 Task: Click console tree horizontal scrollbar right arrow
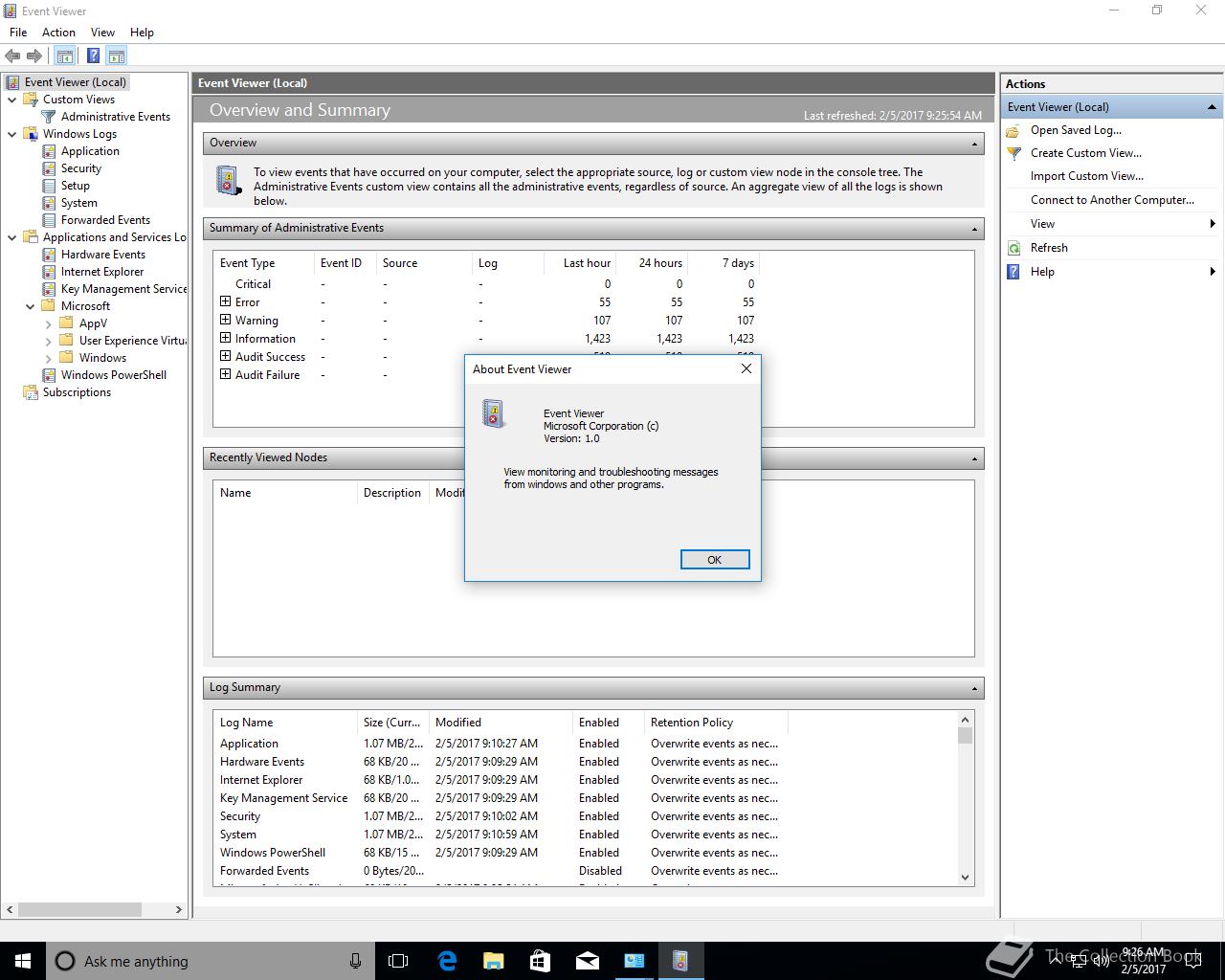pos(178,910)
